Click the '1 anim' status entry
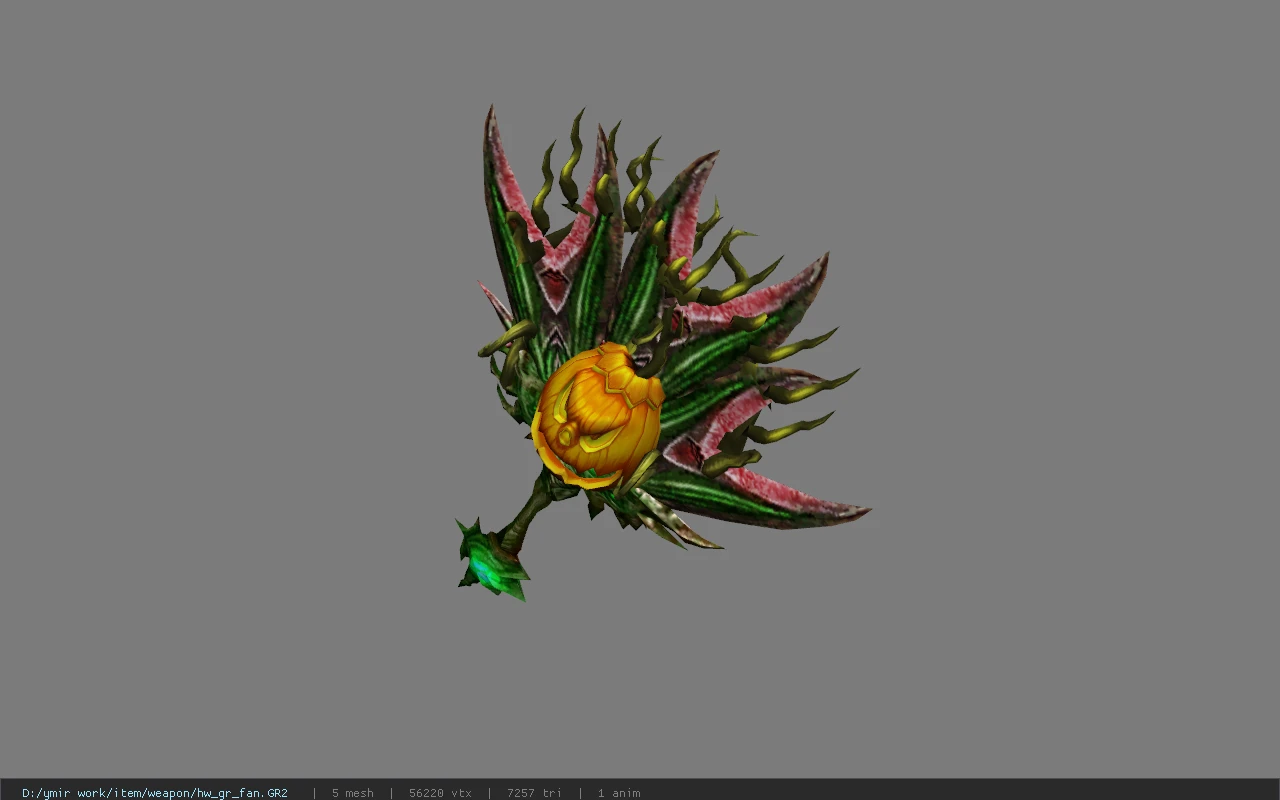Image resolution: width=1280 pixels, height=800 pixels. 619,793
